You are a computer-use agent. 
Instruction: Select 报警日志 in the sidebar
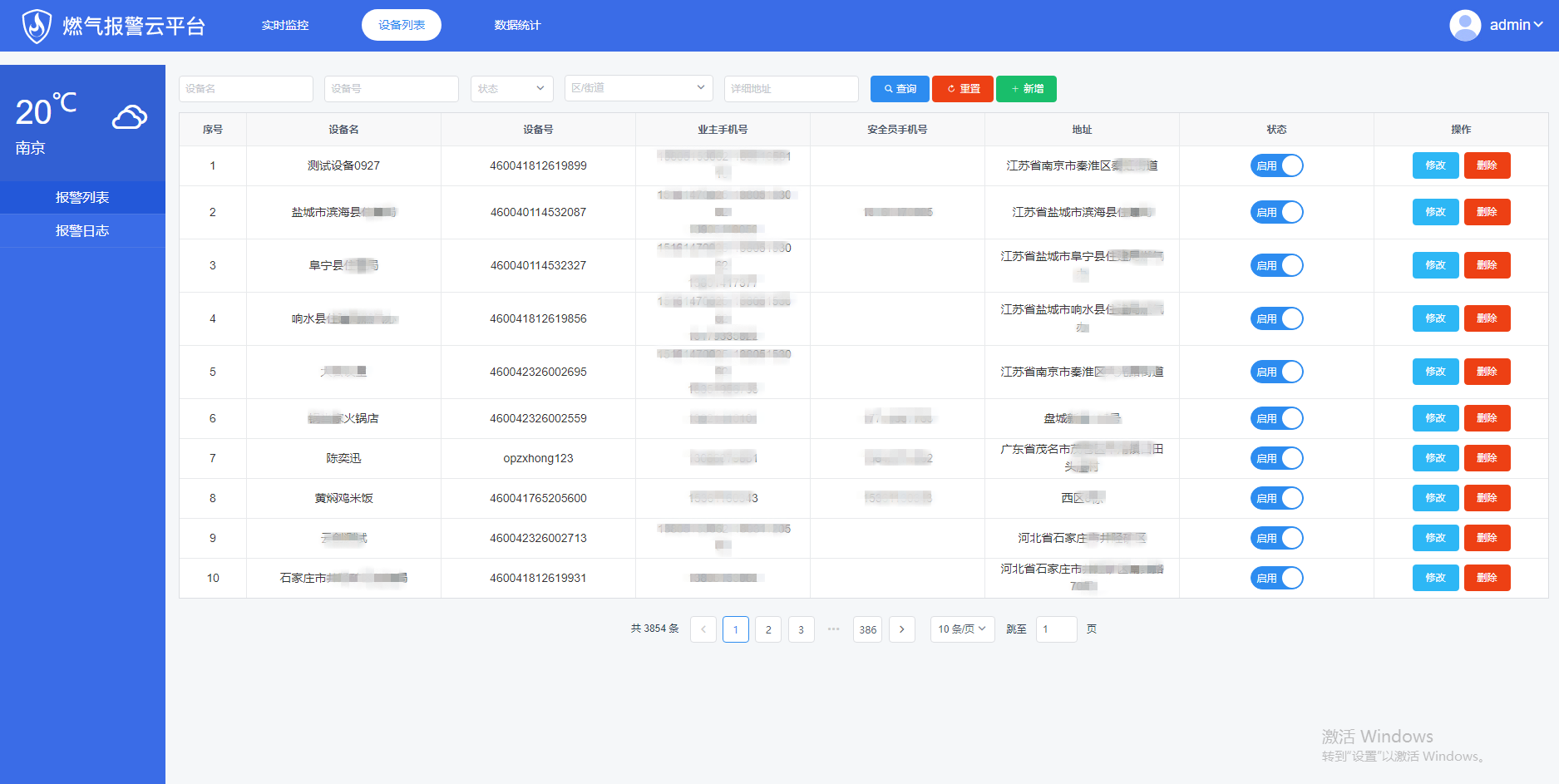coord(82,231)
